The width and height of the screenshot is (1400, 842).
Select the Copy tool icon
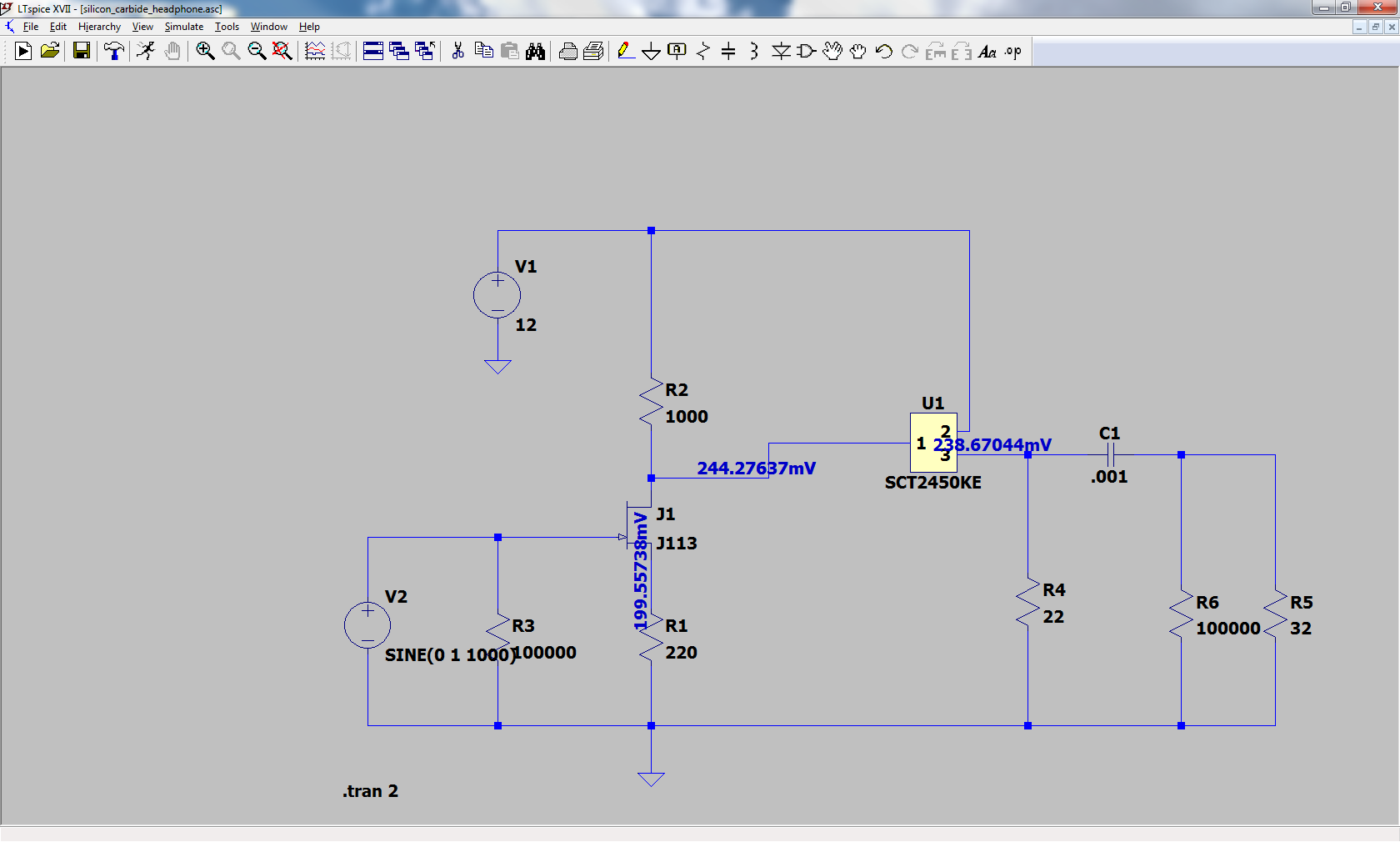(x=483, y=52)
